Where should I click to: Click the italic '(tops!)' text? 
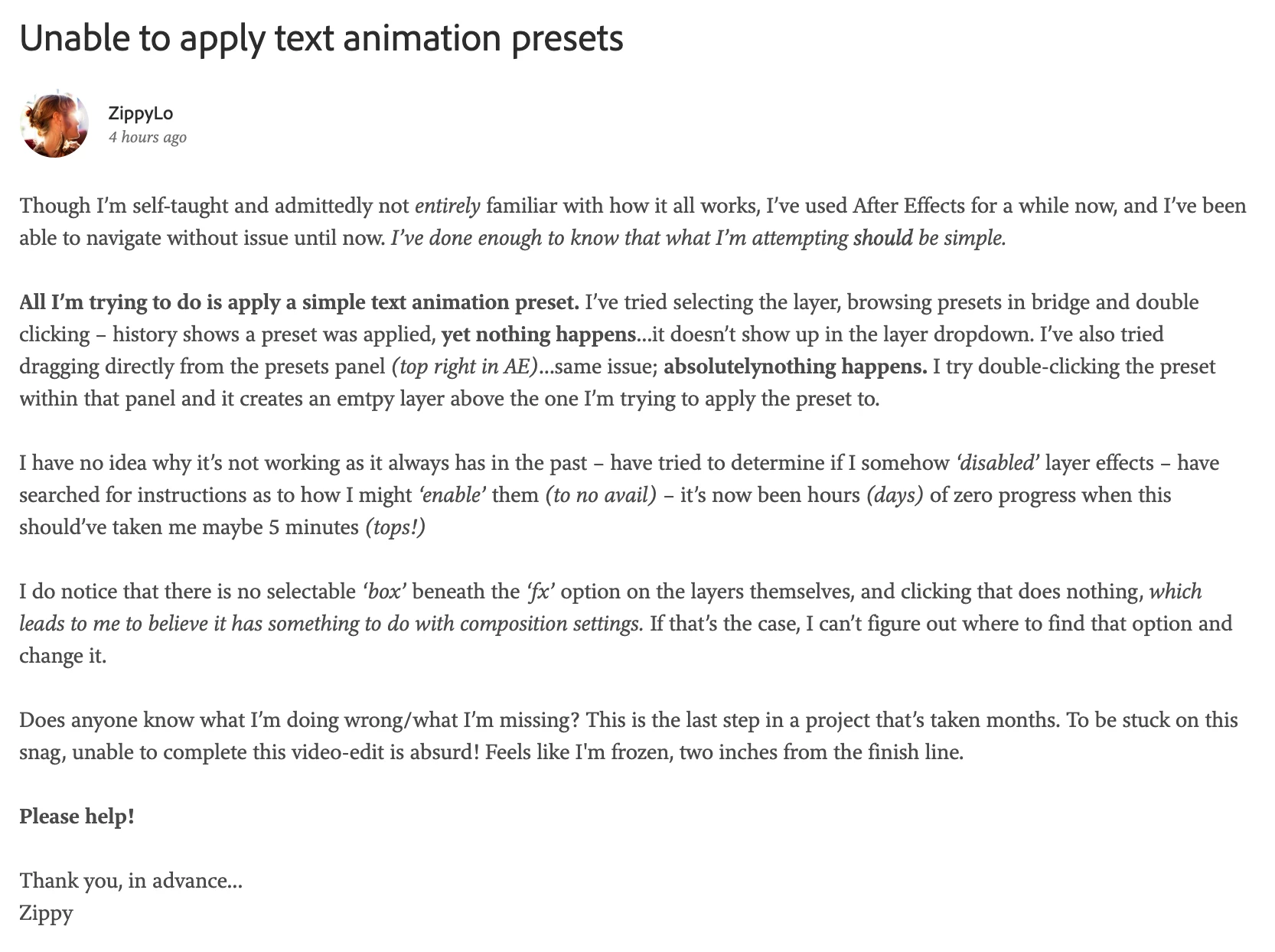click(x=395, y=527)
